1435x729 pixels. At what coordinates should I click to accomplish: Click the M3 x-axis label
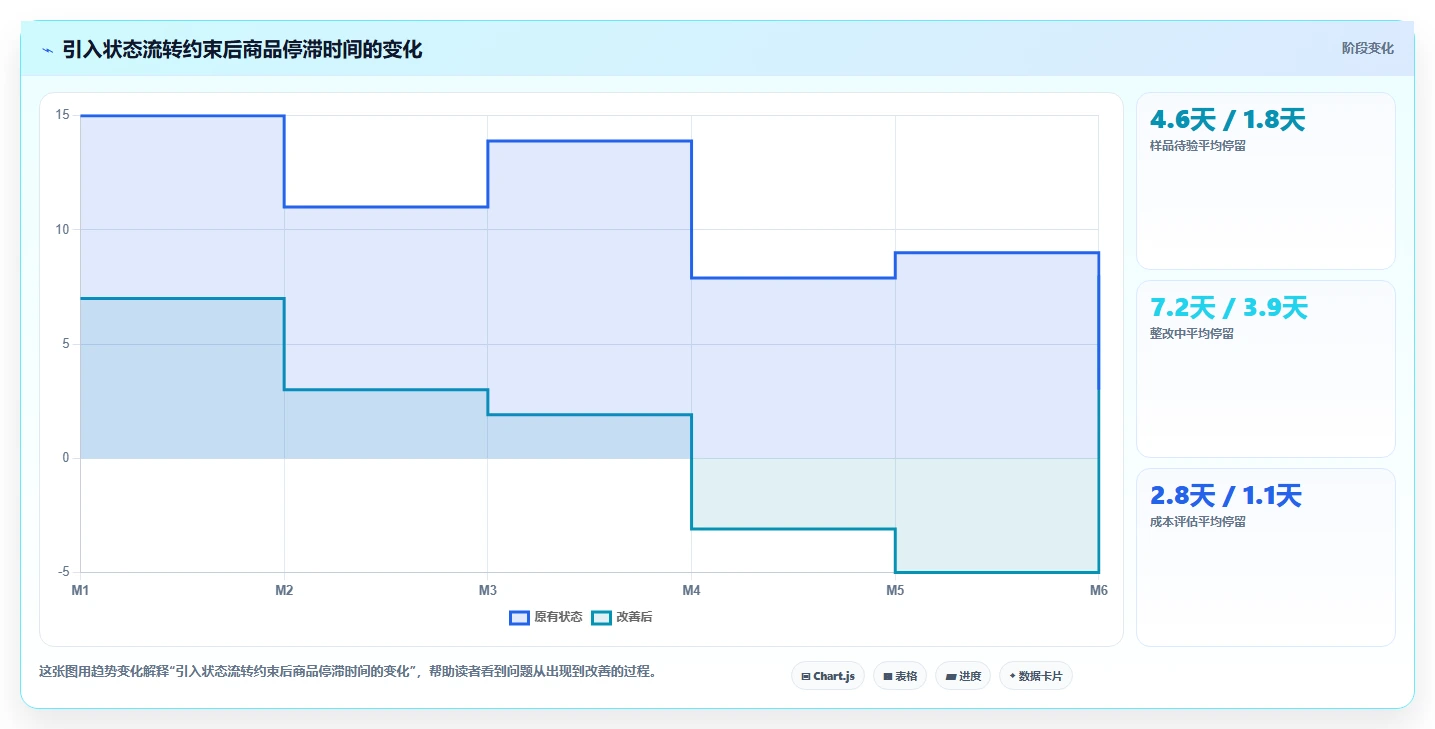point(488,591)
